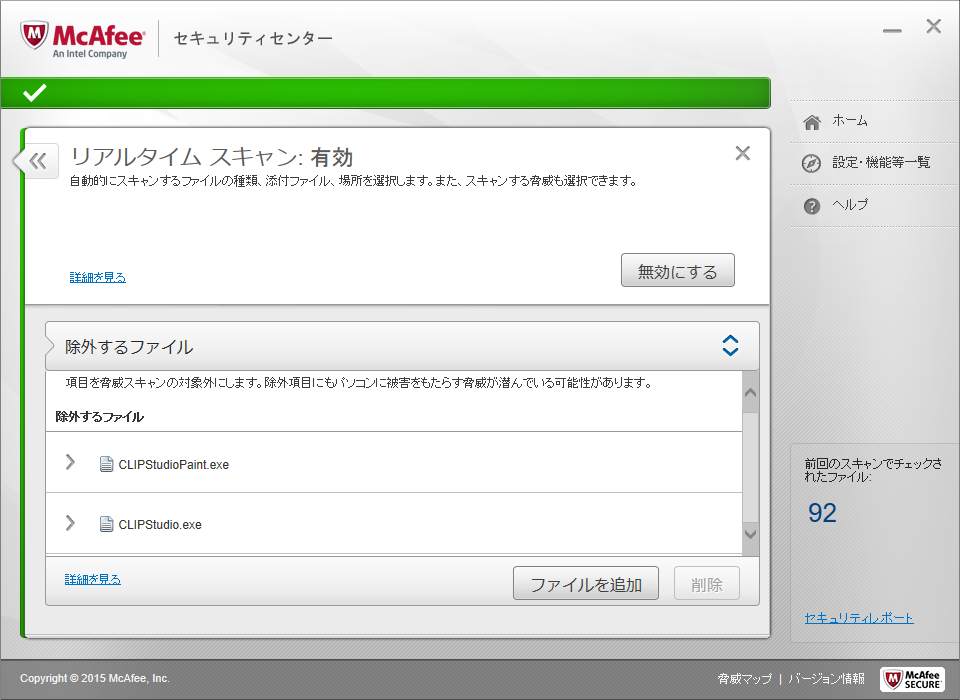Select the CLIPStudio.exe file name

[x=160, y=525]
